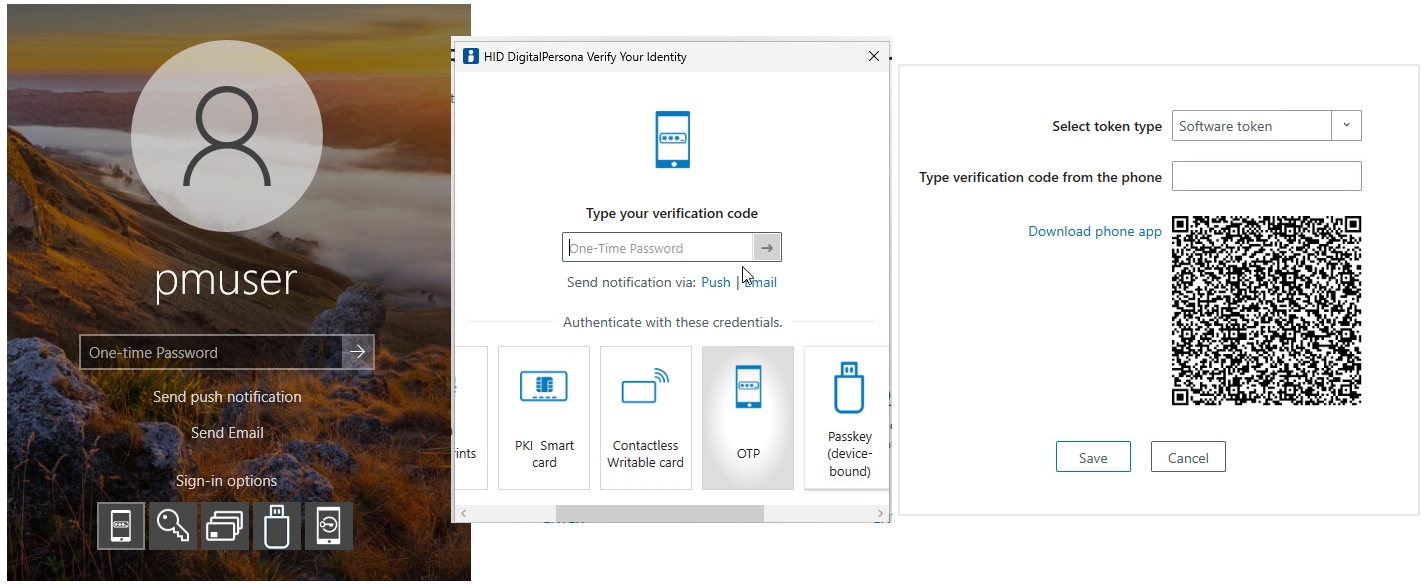1422x588 pixels.
Task: Click the Push notification link
Action: coord(715,283)
